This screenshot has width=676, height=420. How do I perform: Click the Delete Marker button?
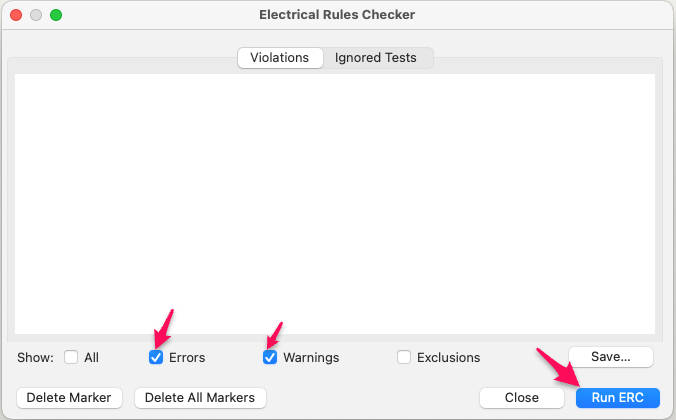point(70,397)
